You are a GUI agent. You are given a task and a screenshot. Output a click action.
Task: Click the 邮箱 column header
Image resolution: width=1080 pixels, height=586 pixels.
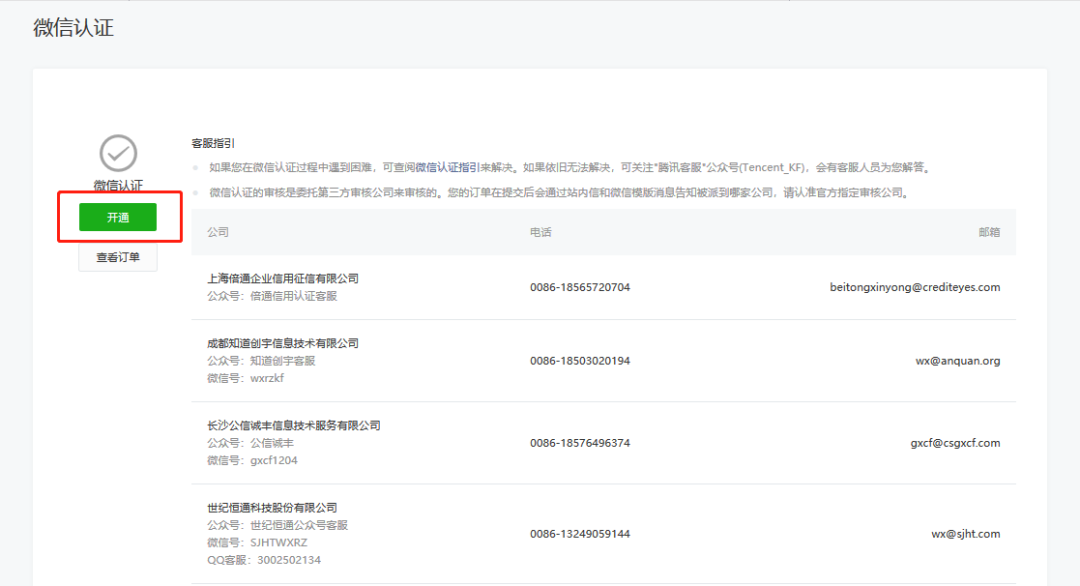pyautogui.click(x=989, y=232)
